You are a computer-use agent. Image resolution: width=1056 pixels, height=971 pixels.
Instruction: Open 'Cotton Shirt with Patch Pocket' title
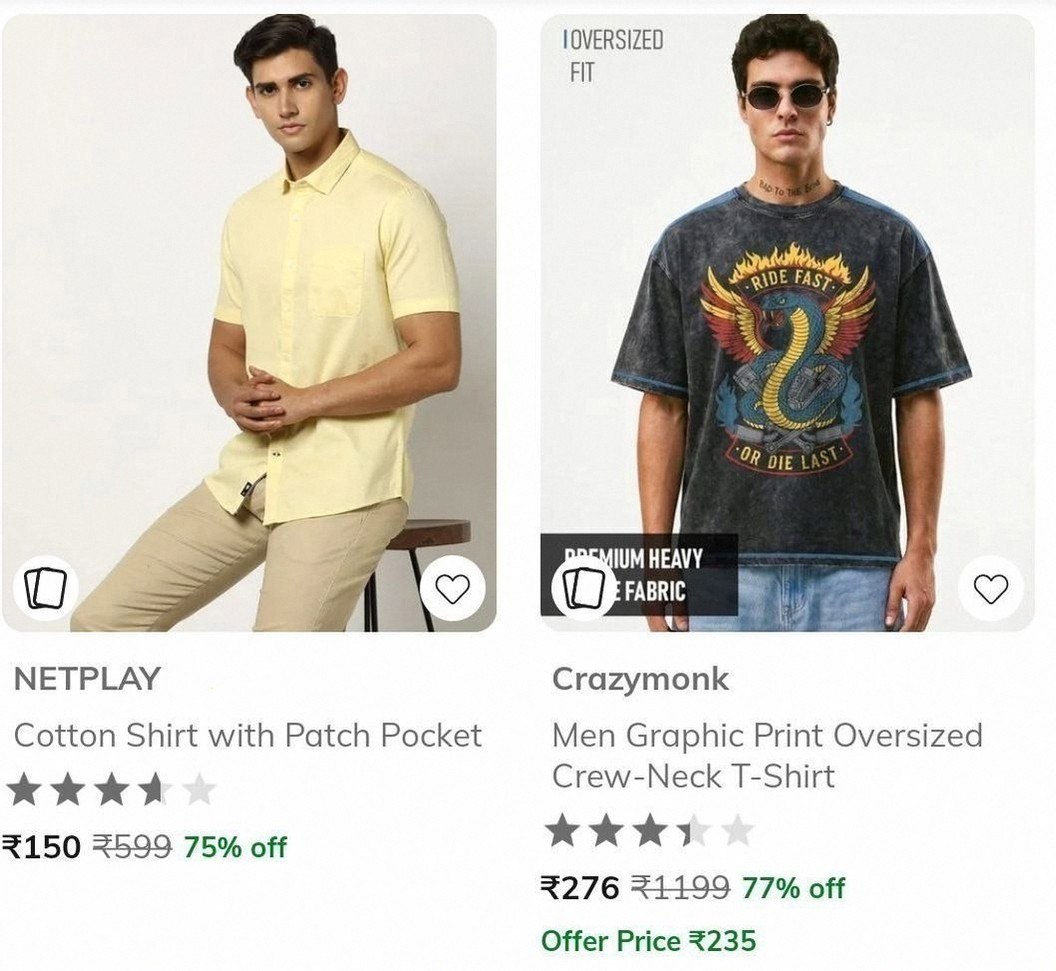[248, 735]
